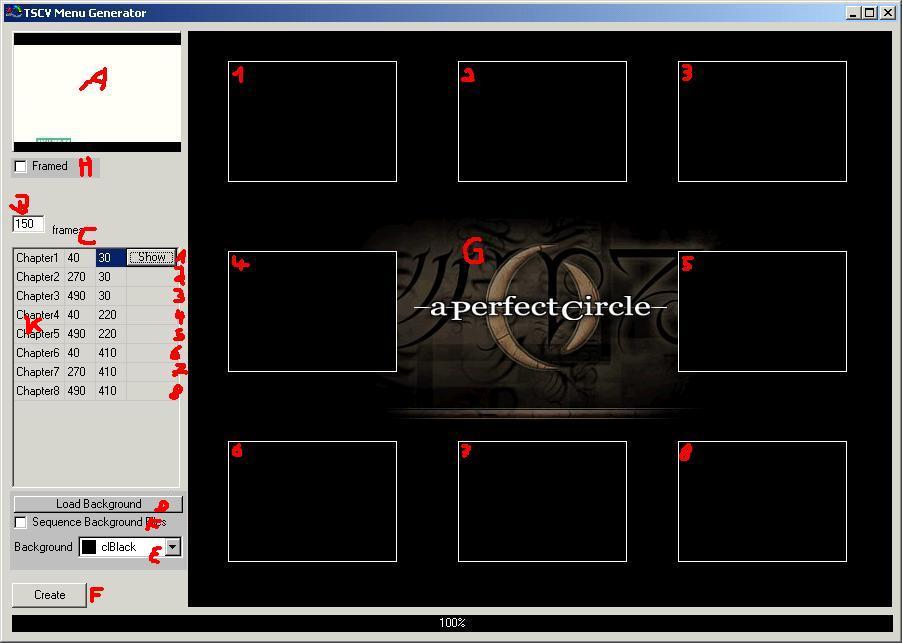Viewport: 902px width, 643px height.
Task: Click the value 220 in the Chapter5 row
Action: tap(111, 334)
